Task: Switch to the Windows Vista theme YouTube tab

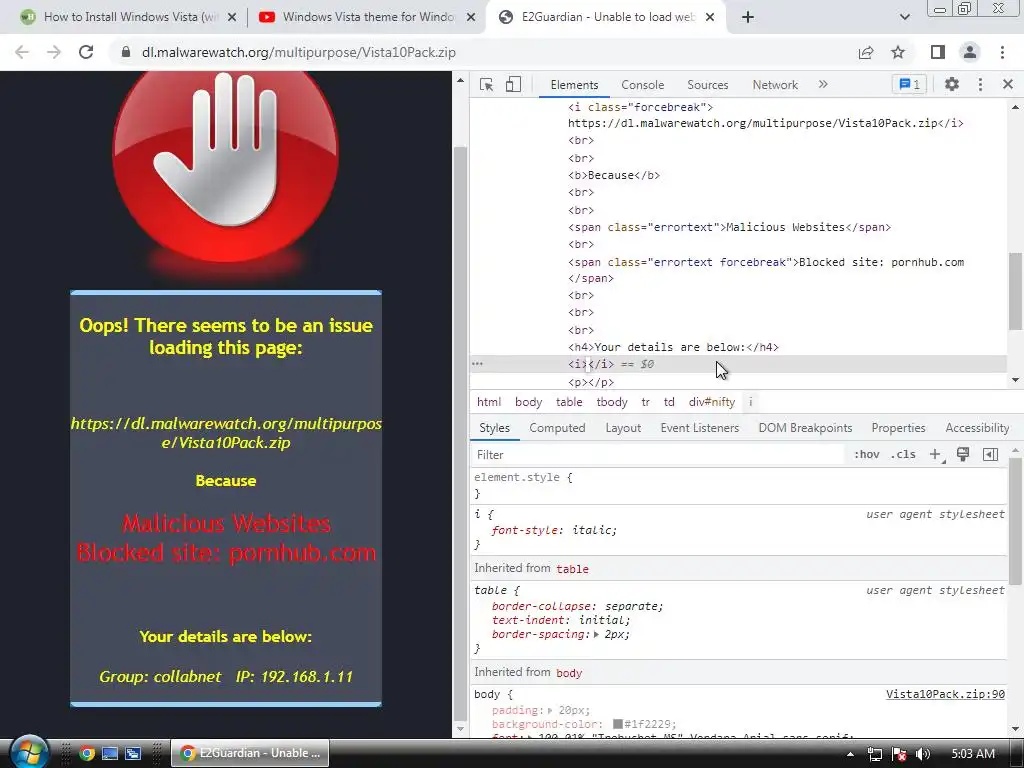Action: coord(366,17)
